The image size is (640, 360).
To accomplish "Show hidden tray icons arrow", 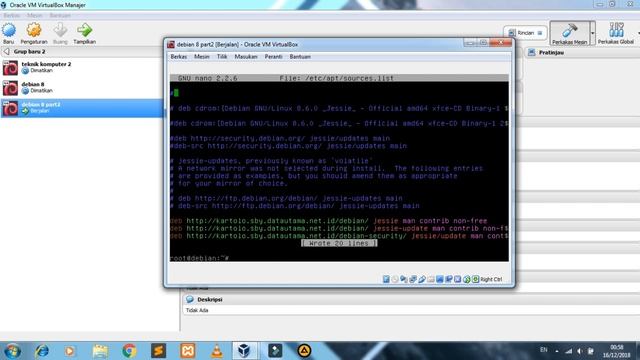I will click(x=557, y=351).
